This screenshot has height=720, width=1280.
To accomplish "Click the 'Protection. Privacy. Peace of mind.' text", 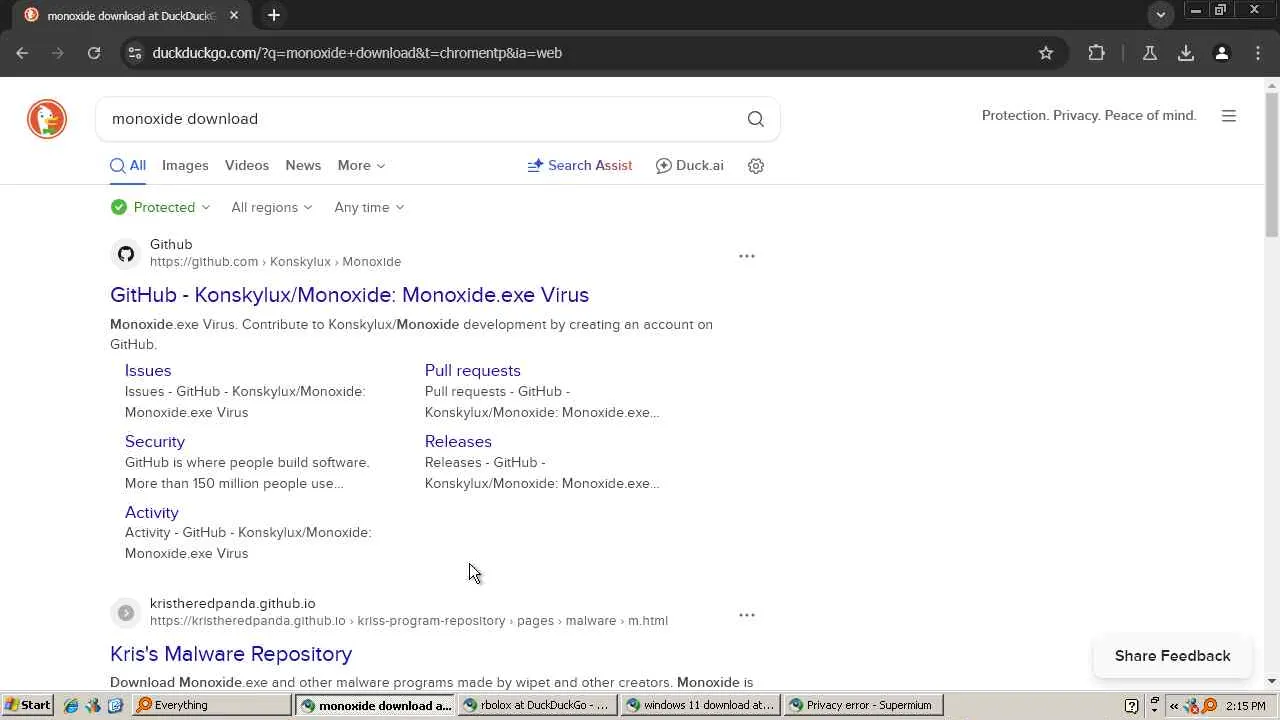I will (1089, 116).
